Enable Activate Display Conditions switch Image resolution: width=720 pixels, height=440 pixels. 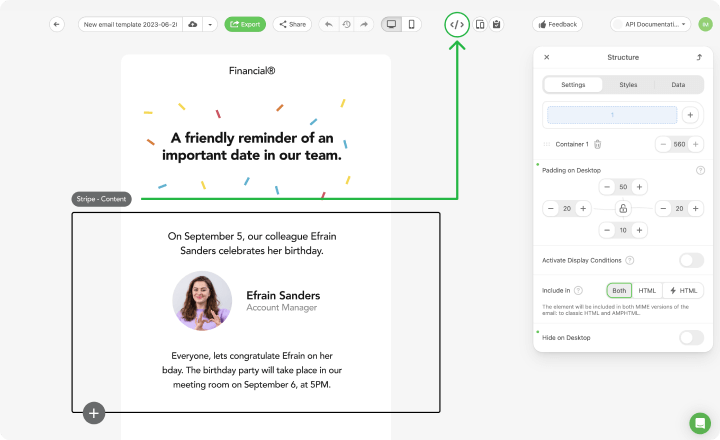click(691, 260)
